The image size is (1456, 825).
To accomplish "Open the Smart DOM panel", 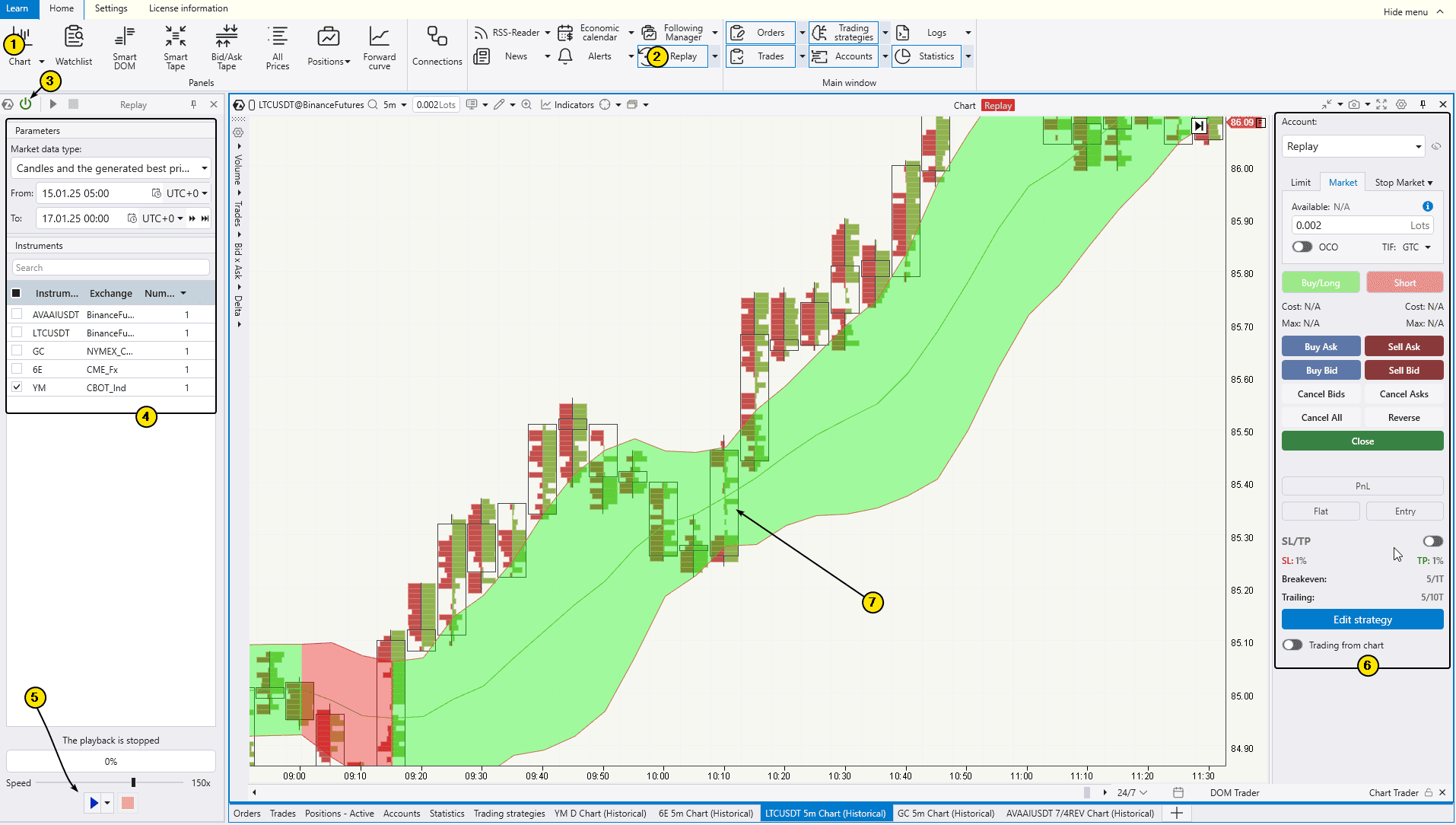I will (x=125, y=48).
